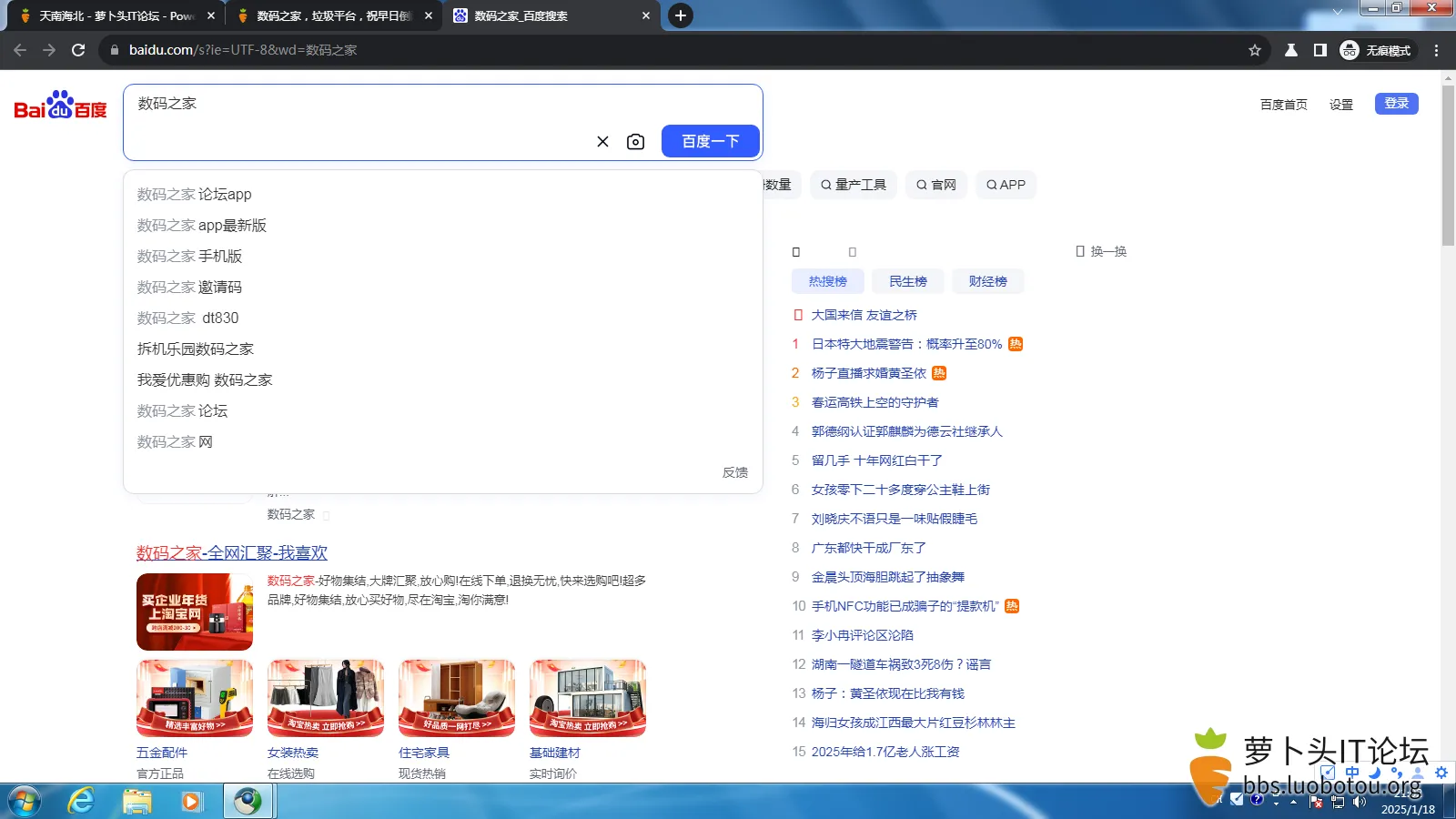Click the 换一换 refresh icon
The image size is (1456, 819).
(1080, 251)
